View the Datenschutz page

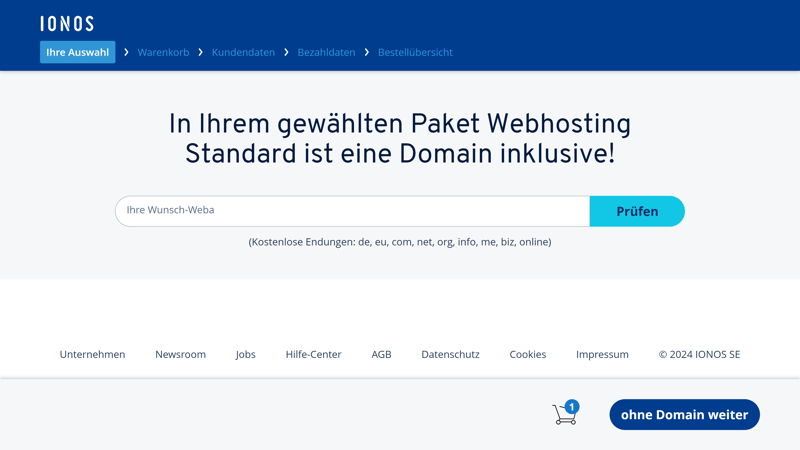pyautogui.click(x=450, y=354)
